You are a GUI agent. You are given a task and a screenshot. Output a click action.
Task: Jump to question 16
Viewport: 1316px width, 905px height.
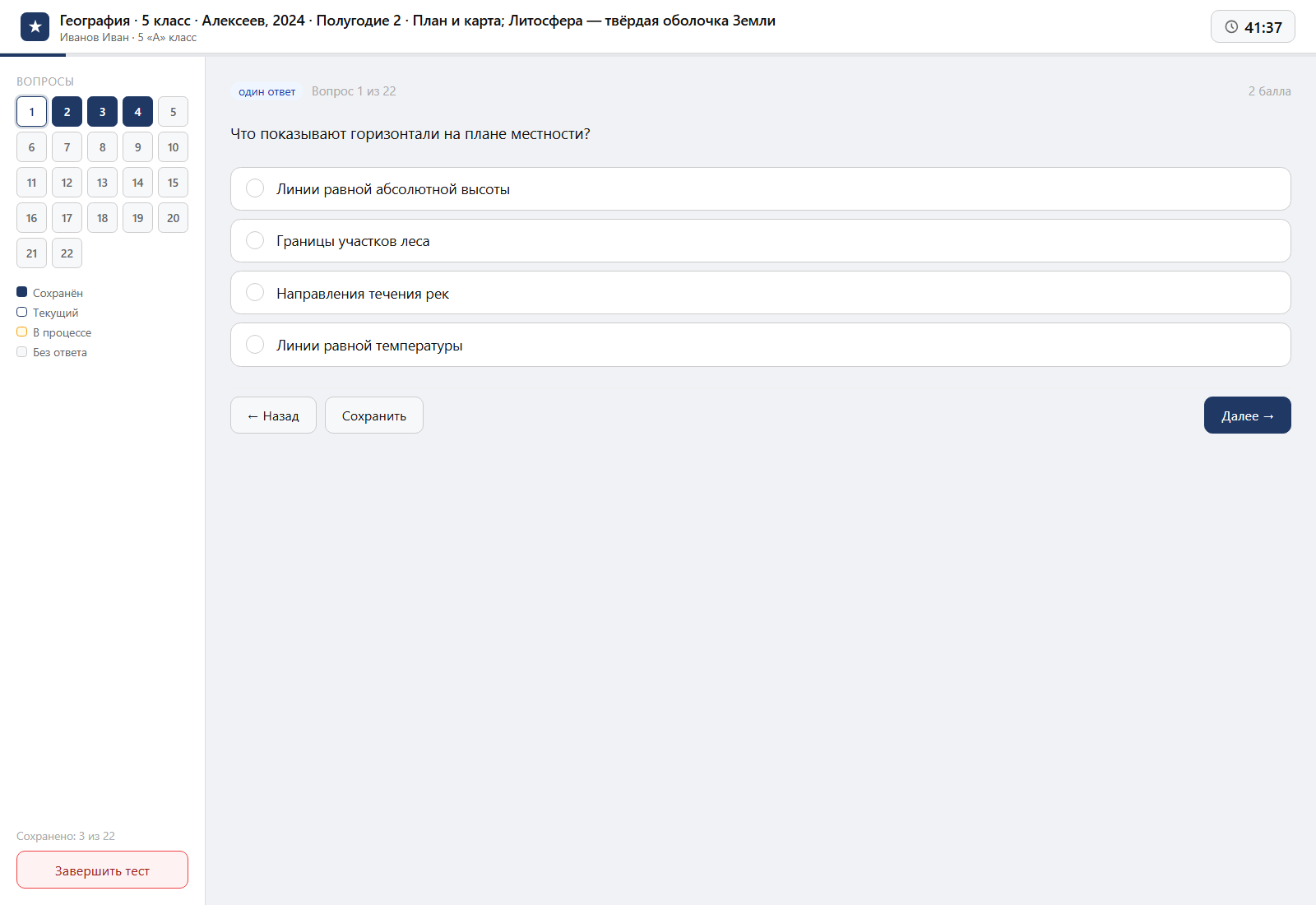tap(31, 218)
